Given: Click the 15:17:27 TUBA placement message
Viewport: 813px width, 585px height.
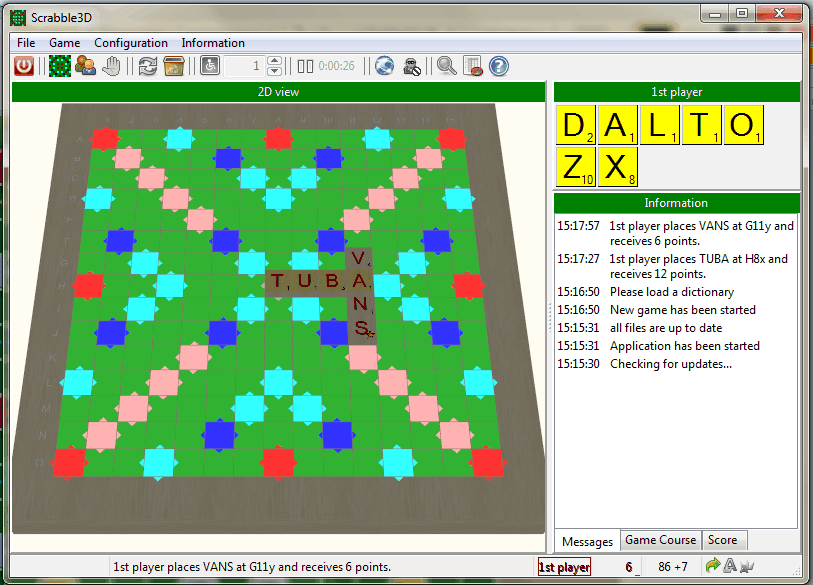Looking at the screenshot, I should point(672,266).
